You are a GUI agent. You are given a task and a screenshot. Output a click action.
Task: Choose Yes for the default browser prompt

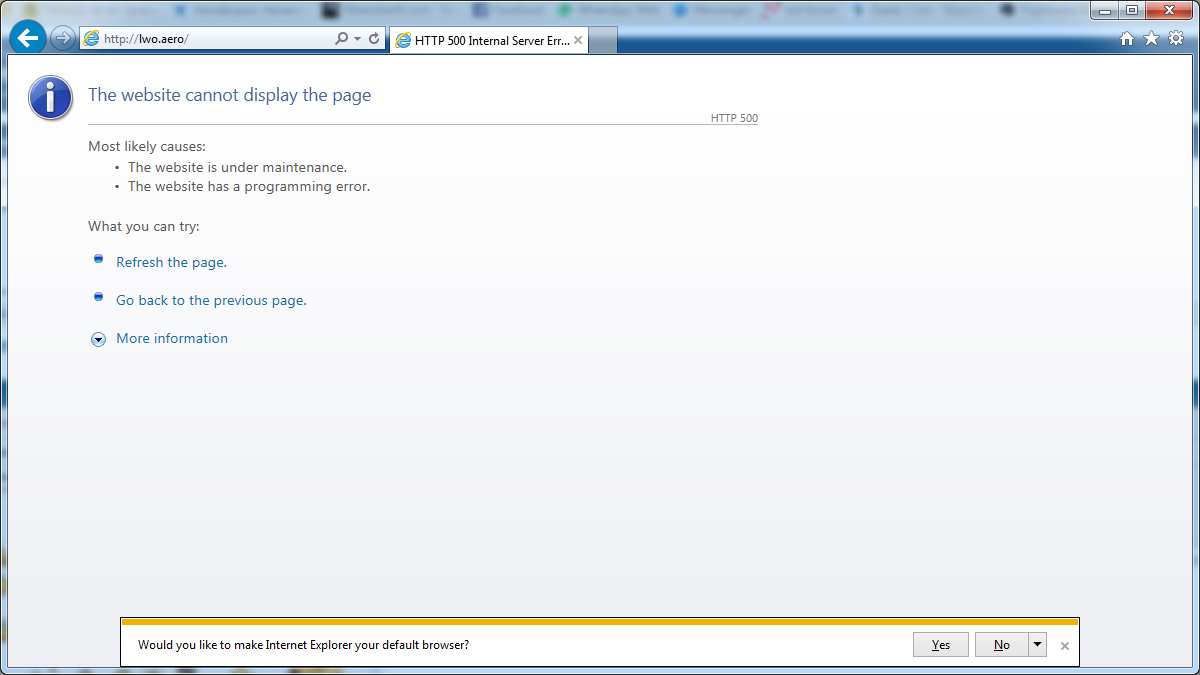(x=940, y=645)
